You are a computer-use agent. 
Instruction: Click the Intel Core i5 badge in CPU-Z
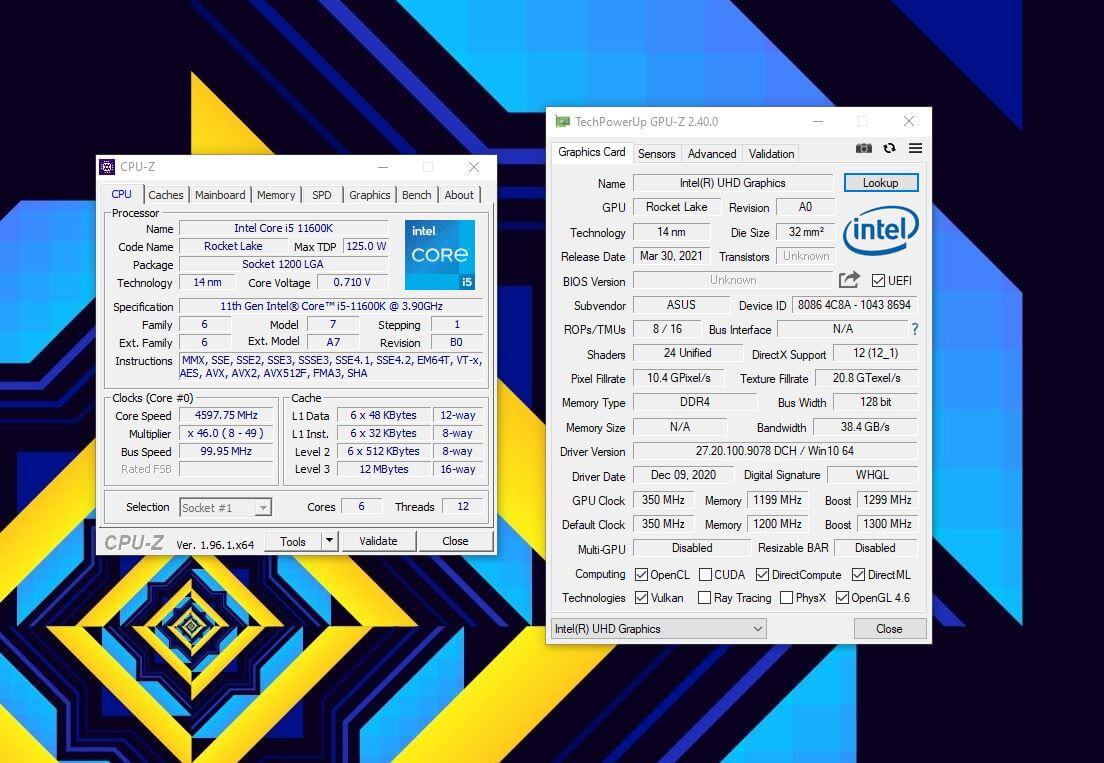click(x=439, y=255)
